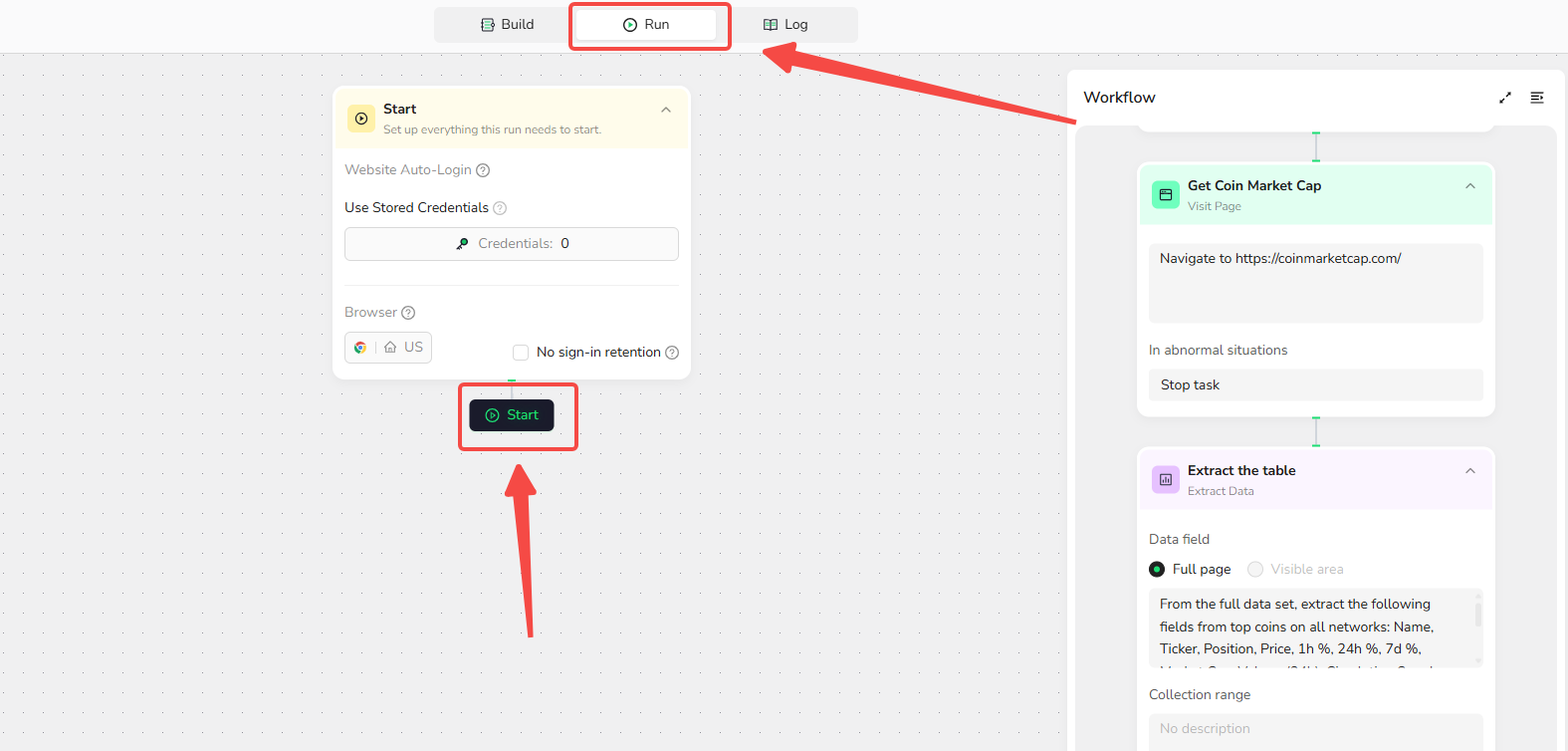1568x751 pixels.
Task: Select the Visible area radio option
Action: coord(1255,570)
